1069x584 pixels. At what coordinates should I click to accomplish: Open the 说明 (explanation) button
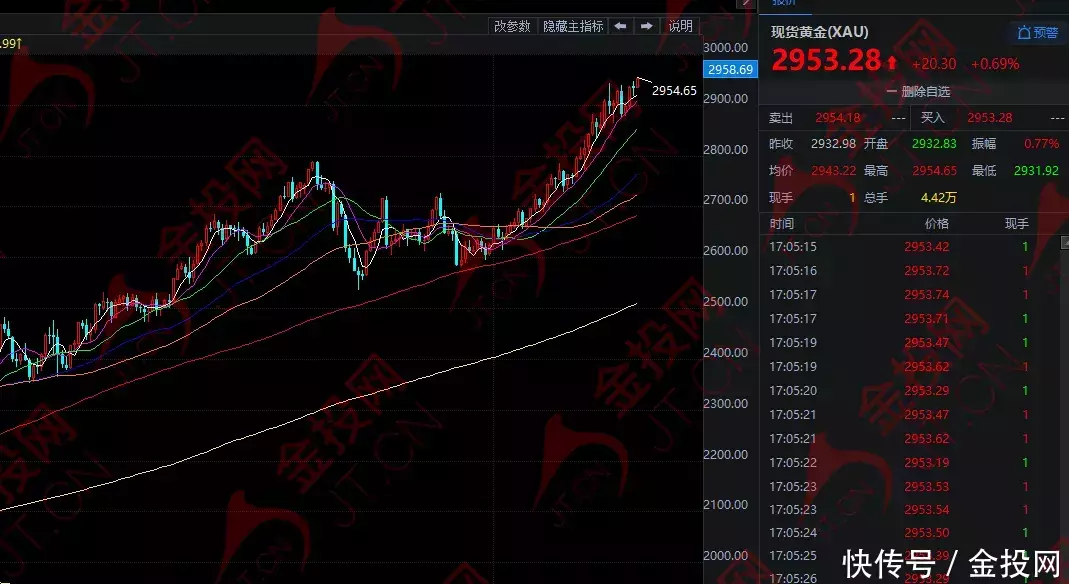coord(680,26)
